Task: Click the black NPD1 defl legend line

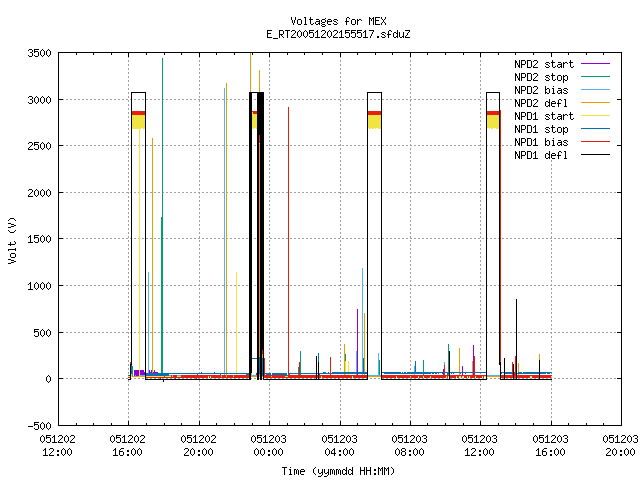Action: pyautogui.click(x=595, y=155)
